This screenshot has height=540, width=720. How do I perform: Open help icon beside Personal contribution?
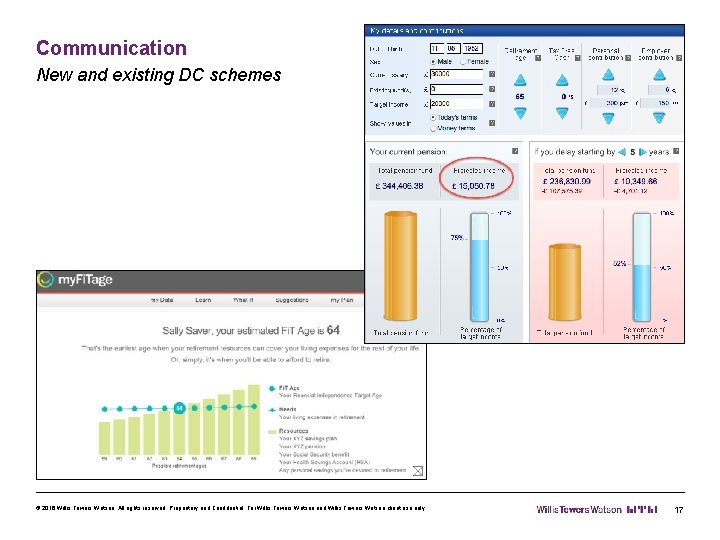coord(628,58)
